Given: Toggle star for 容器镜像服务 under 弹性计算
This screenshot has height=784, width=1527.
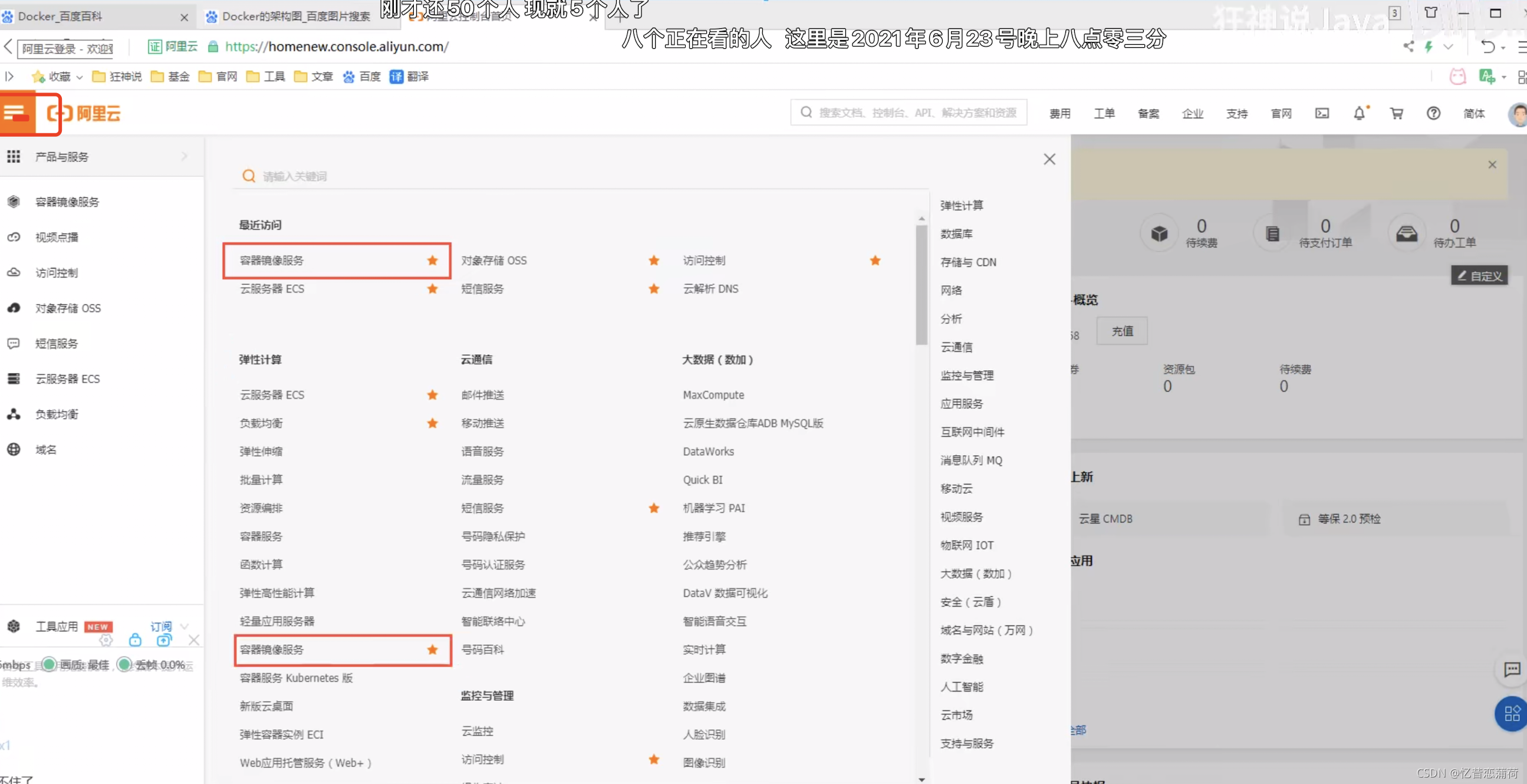Looking at the screenshot, I should click(433, 650).
